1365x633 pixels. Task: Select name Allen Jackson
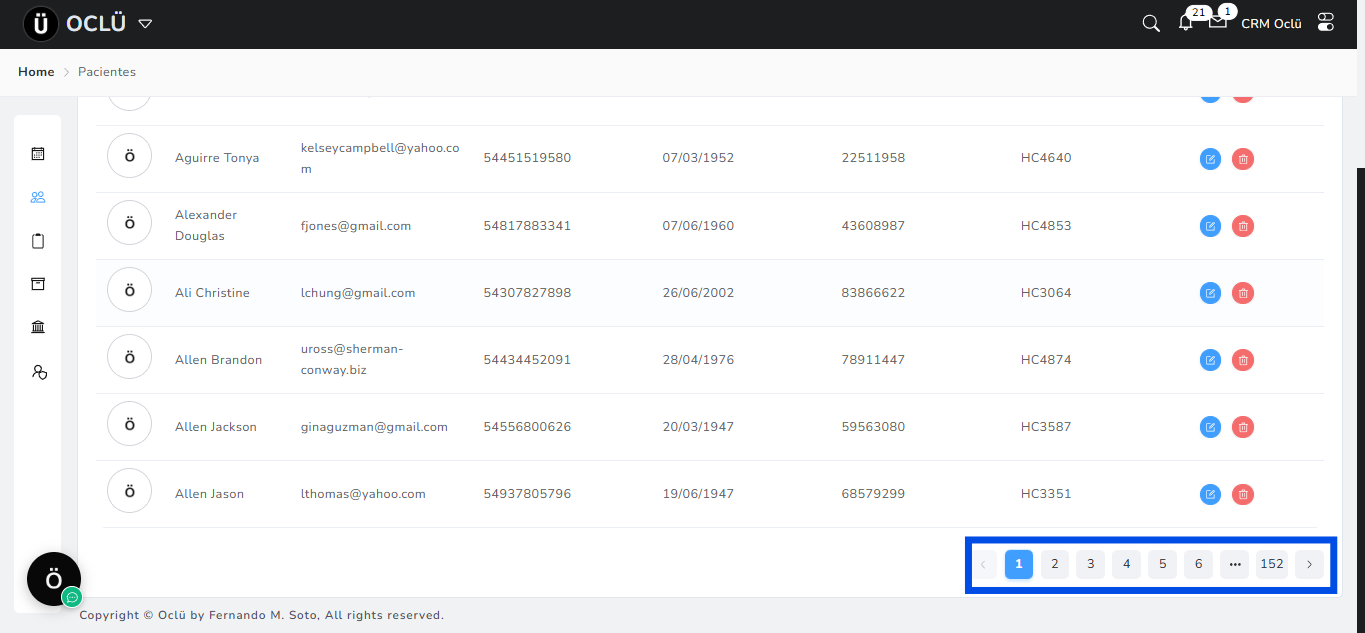tap(216, 427)
